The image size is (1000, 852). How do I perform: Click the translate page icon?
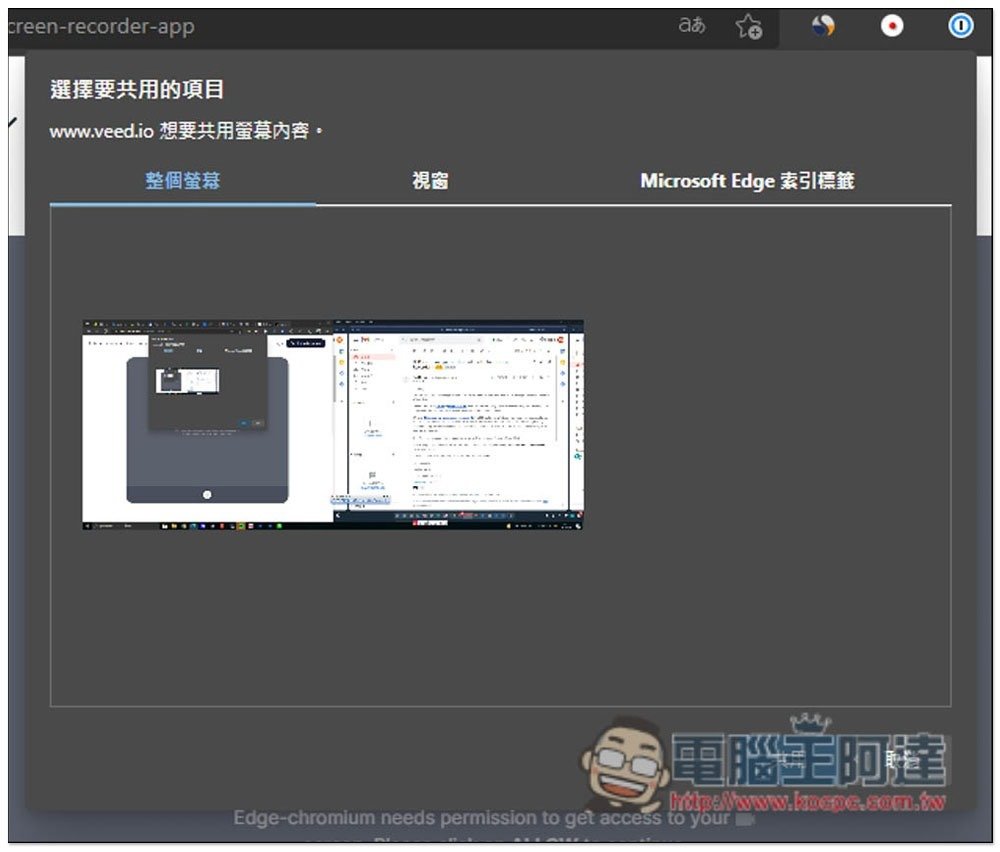tap(692, 26)
